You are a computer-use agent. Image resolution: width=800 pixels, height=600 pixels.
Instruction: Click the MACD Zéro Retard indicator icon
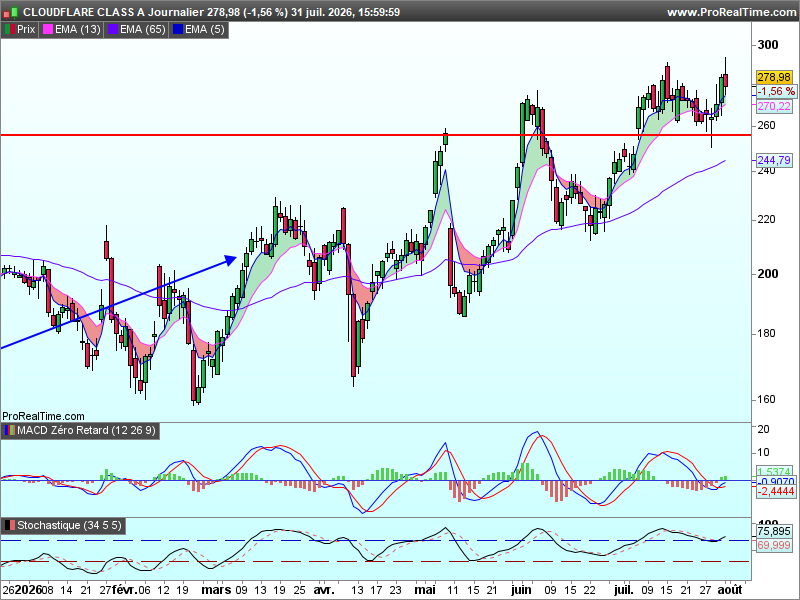point(9,431)
